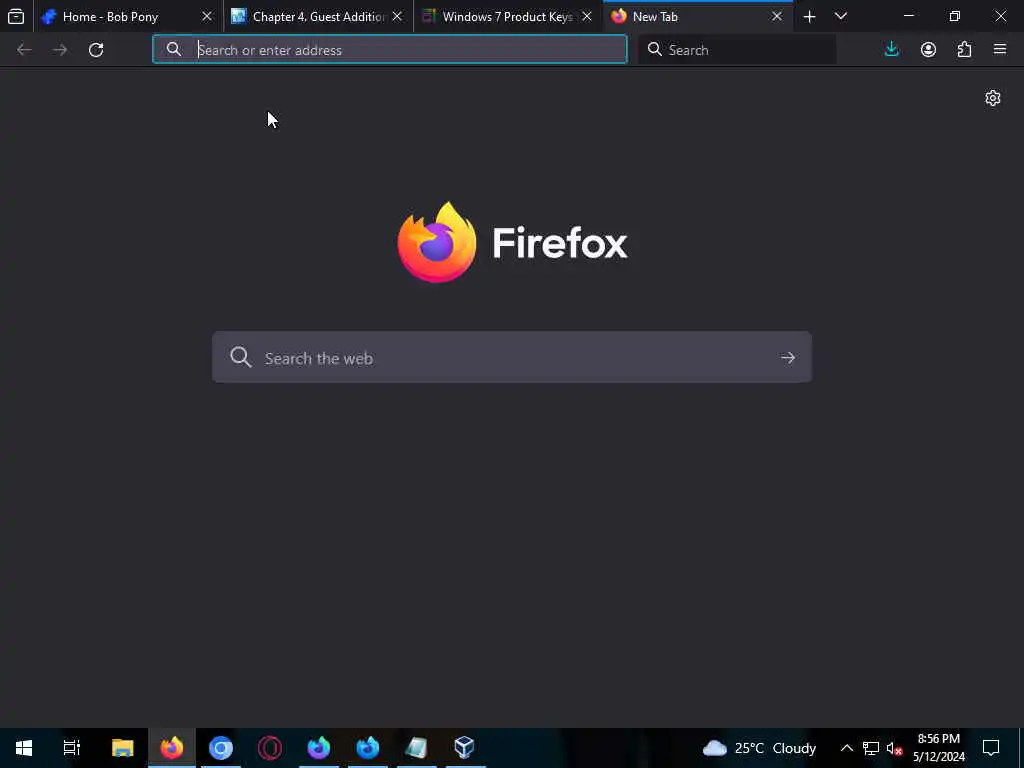Open the Extensions panel
The height and width of the screenshot is (768, 1024).
[x=964, y=50]
